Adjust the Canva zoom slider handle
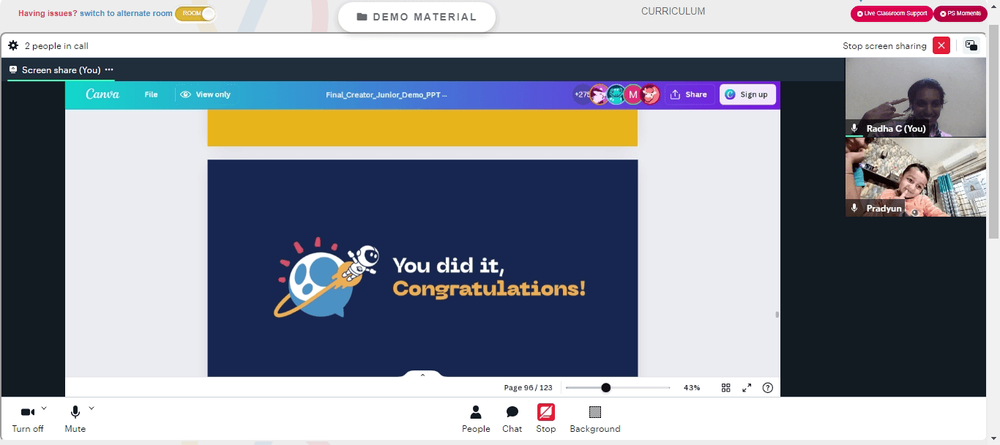Image resolution: width=1000 pixels, height=445 pixels. pyautogui.click(x=606, y=388)
